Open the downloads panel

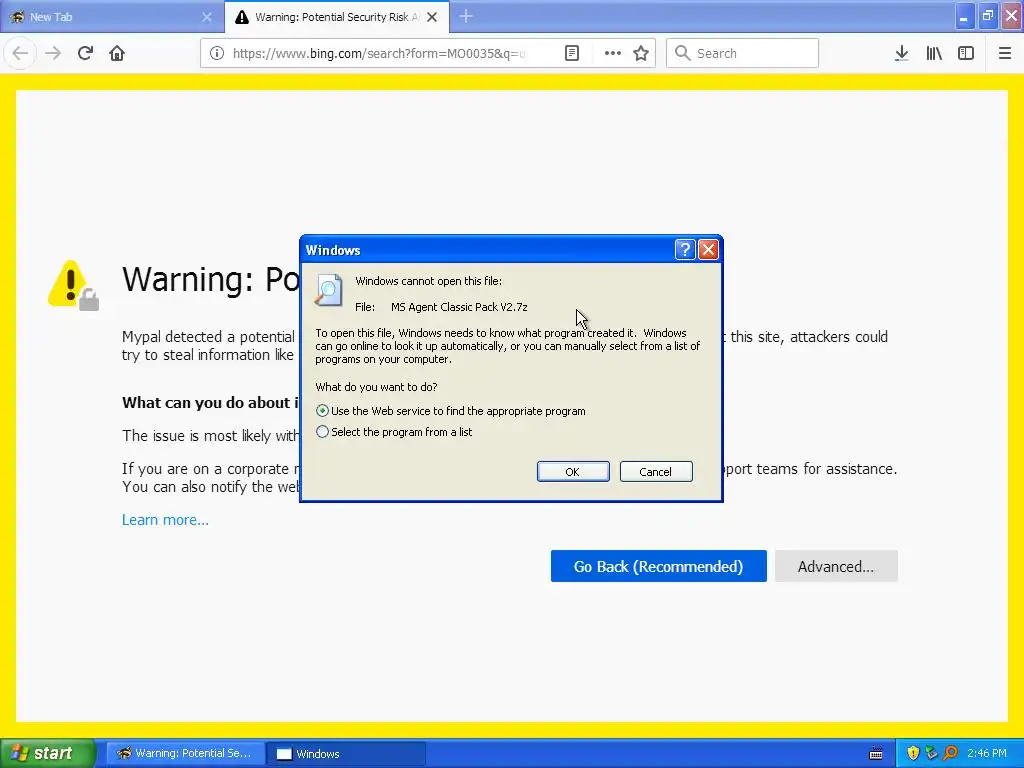click(901, 54)
